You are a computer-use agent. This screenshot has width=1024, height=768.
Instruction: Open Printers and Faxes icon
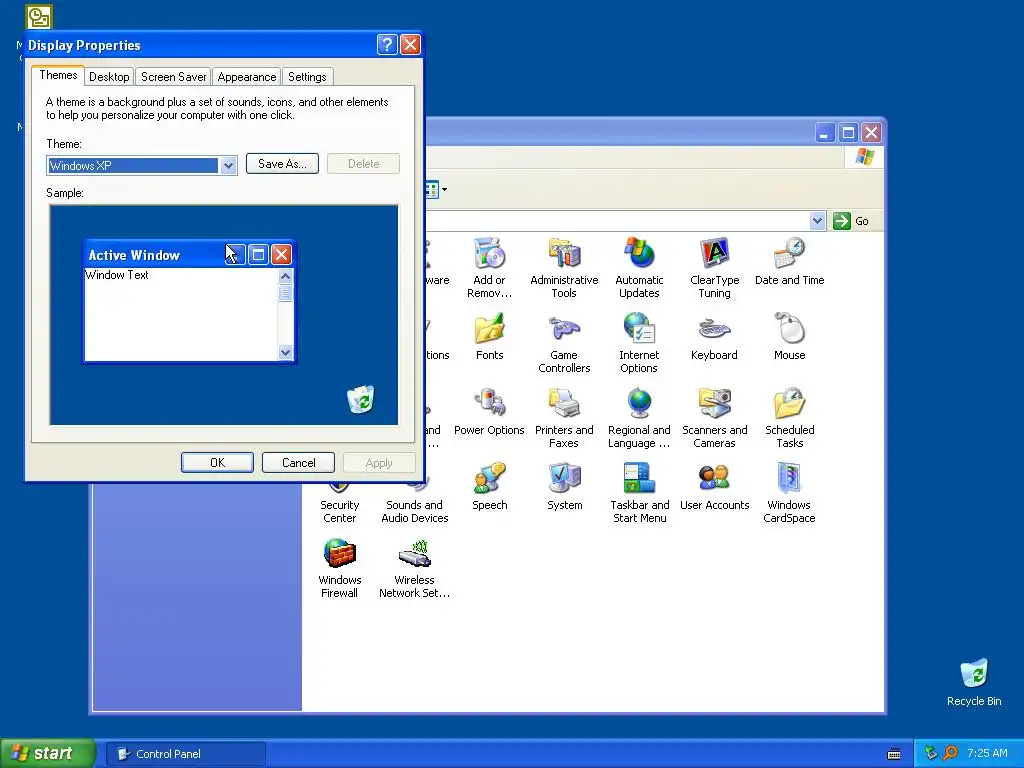tap(564, 418)
